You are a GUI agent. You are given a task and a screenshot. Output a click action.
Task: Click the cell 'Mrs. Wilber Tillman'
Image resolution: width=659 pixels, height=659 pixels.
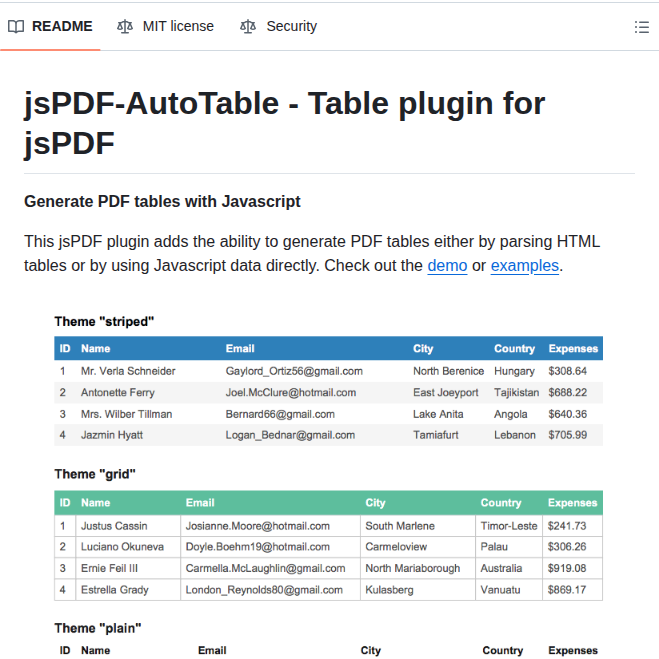[x=127, y=414]
